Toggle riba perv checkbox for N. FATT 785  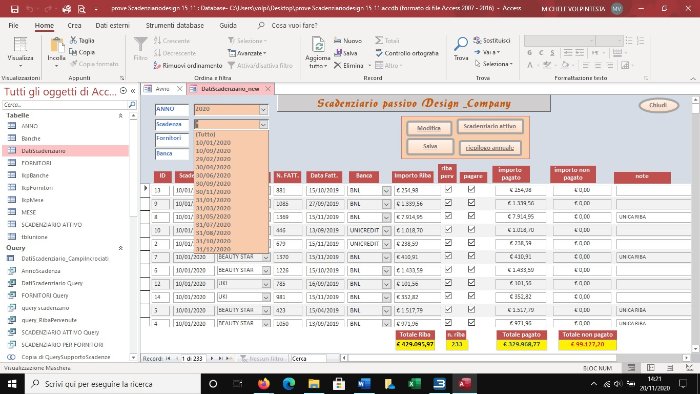click(448, 283)
